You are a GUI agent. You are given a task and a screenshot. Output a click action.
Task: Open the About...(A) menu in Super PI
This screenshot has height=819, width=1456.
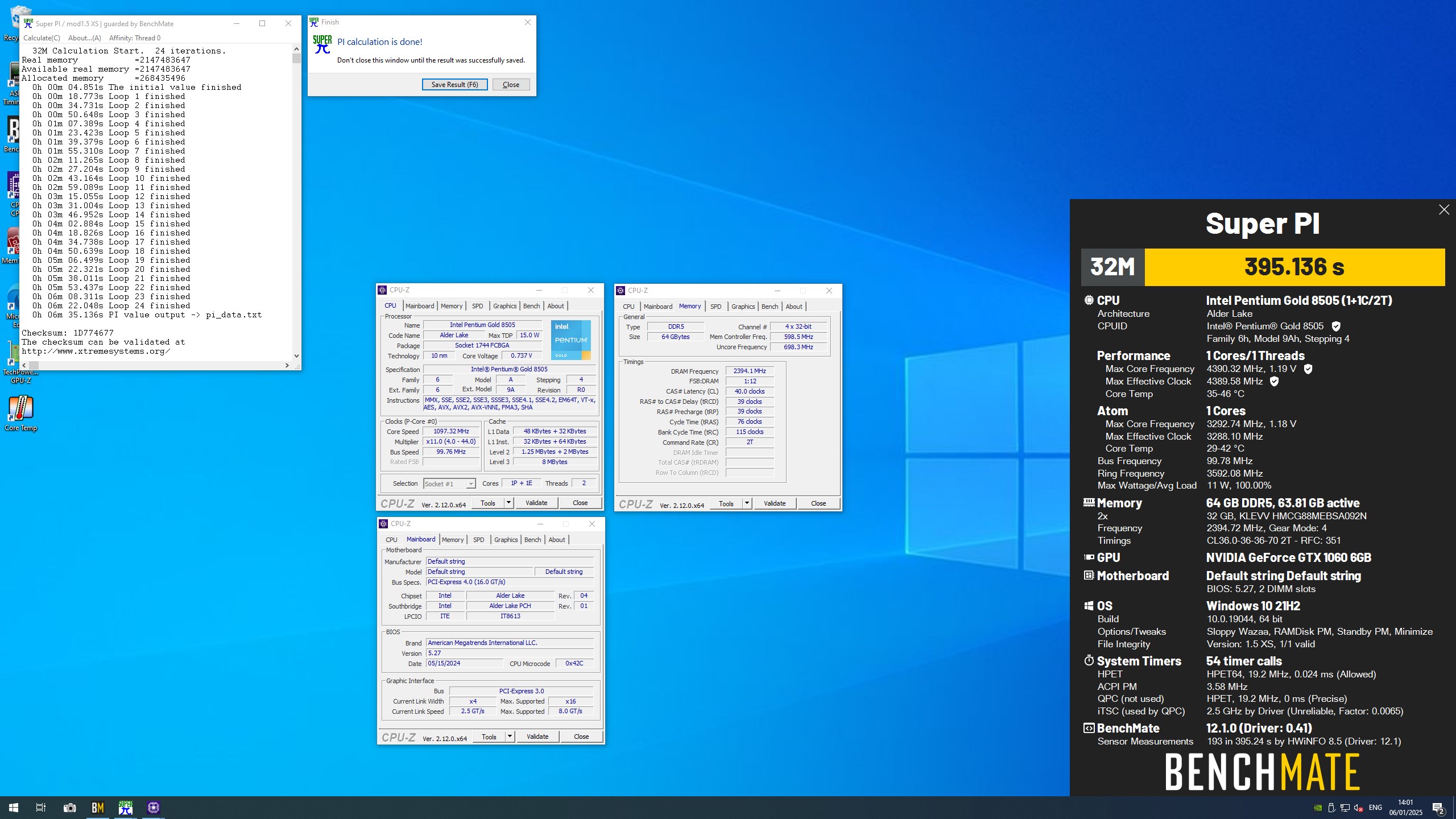pos(84,38)
